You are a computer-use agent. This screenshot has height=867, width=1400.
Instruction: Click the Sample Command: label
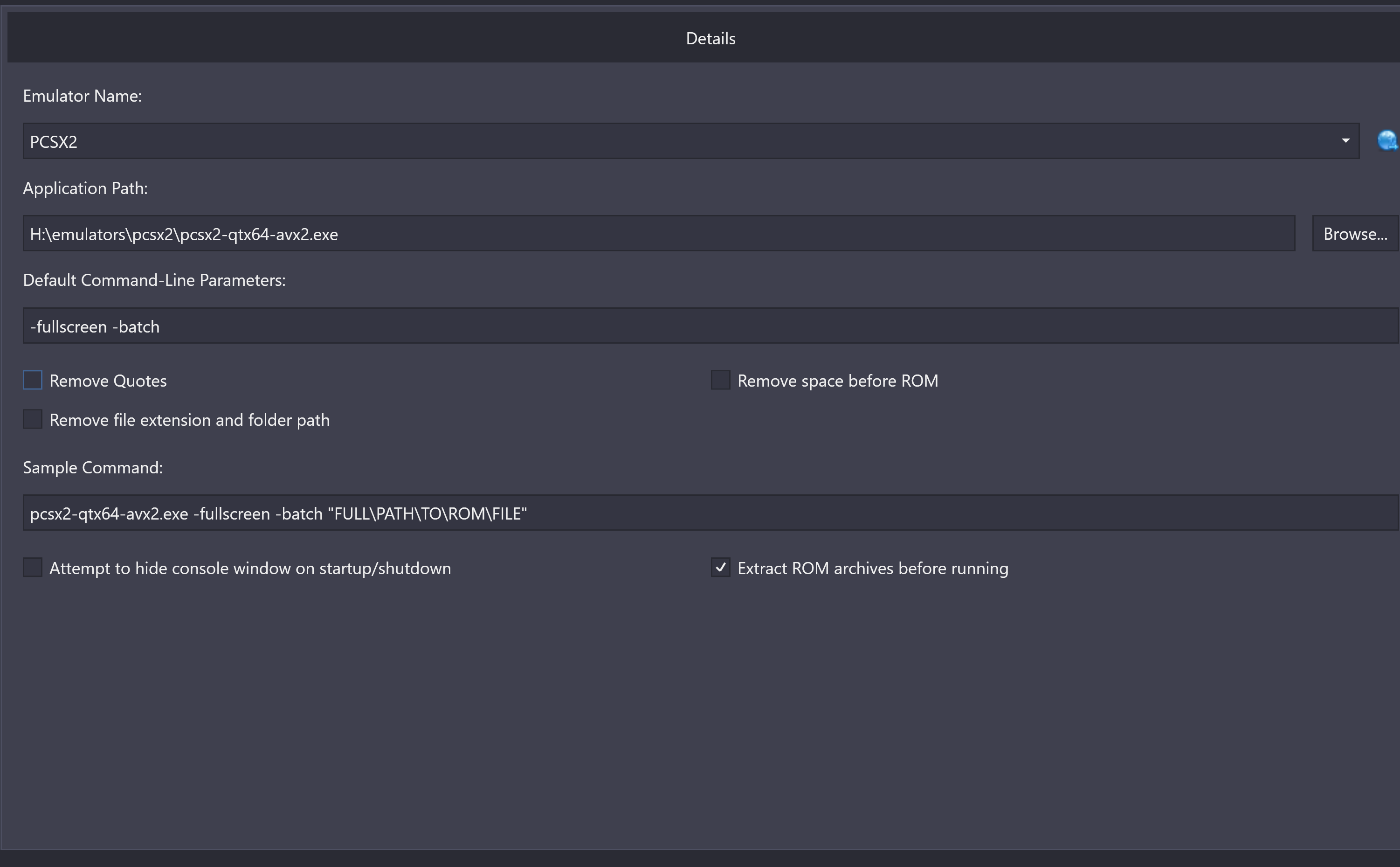(93, 467)
